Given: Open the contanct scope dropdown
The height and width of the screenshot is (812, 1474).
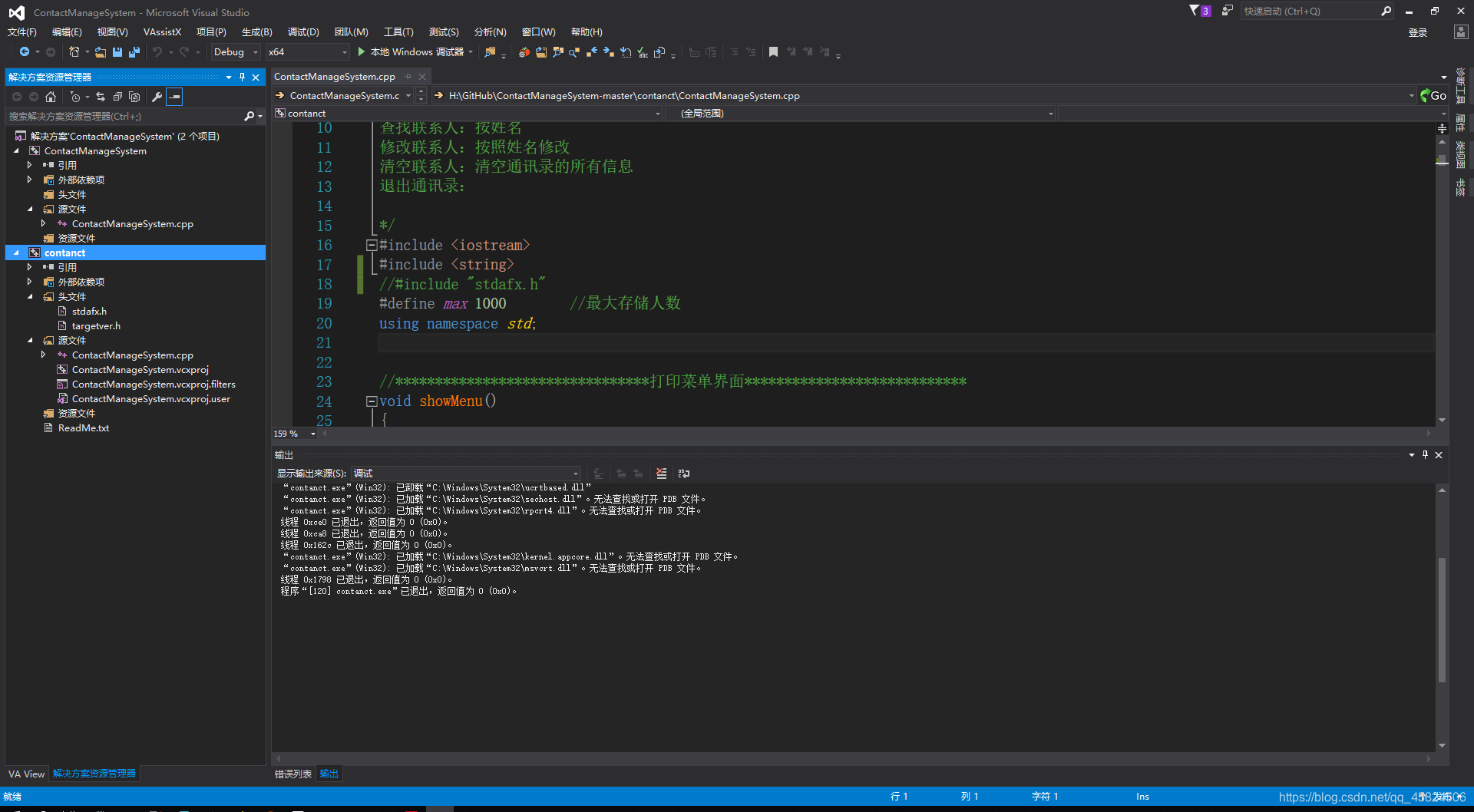Looking at the screenshot, I should click(468, 114).
